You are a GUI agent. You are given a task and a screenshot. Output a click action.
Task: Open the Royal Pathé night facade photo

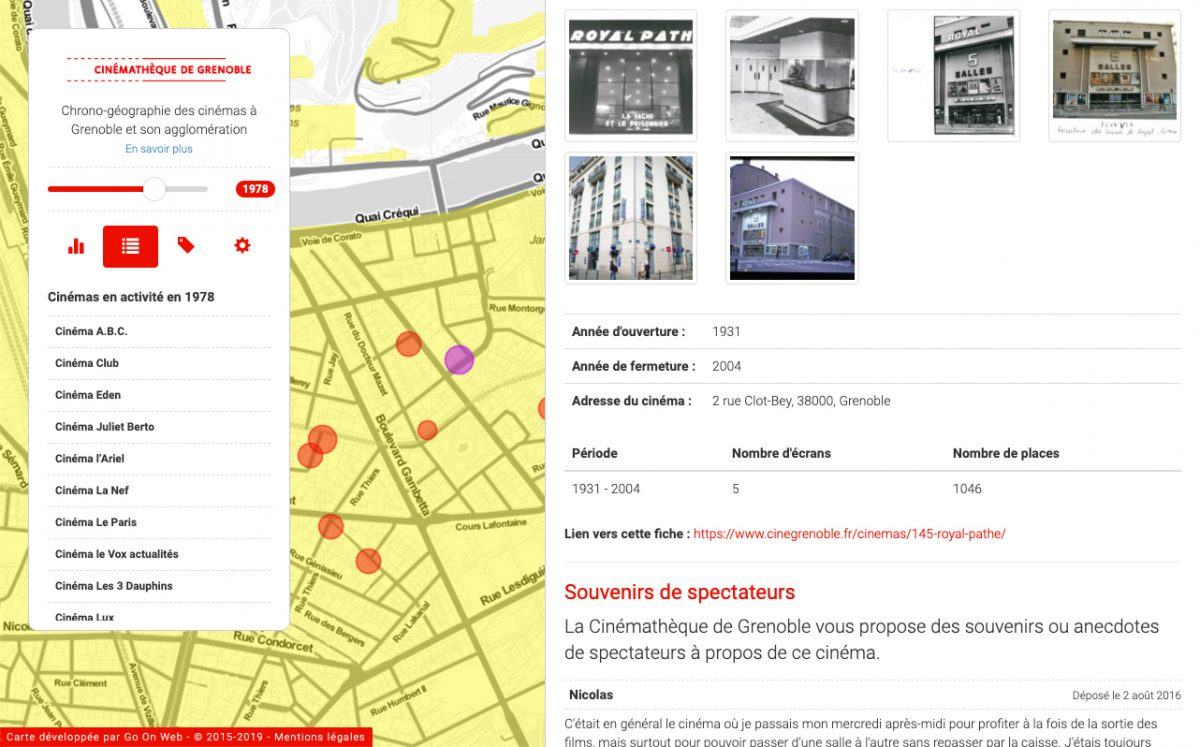[630, 77]
